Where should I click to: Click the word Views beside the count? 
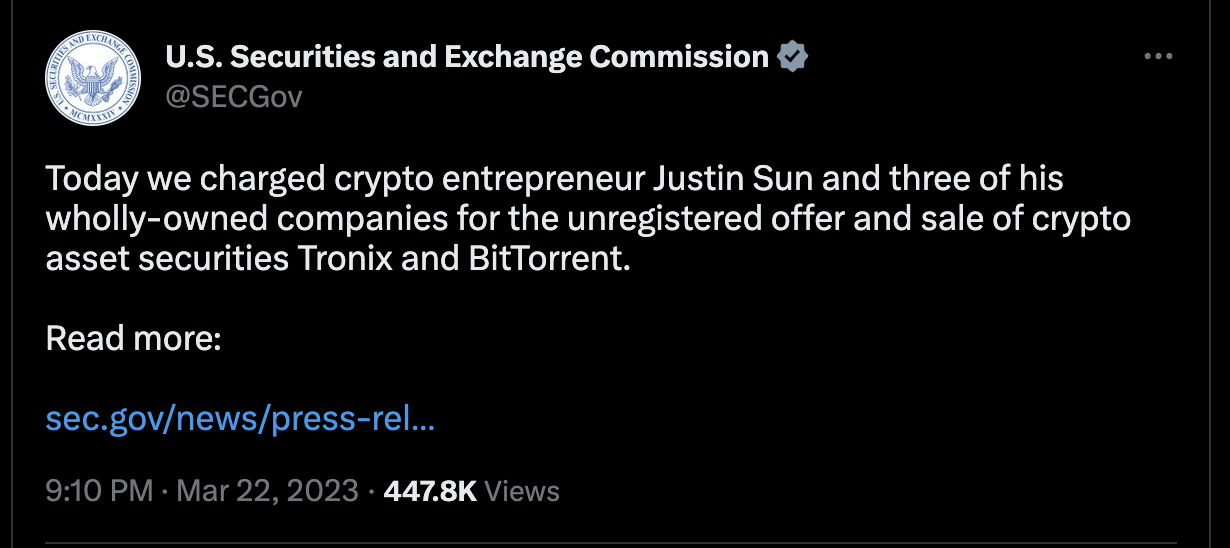click(x=522, y=491)
